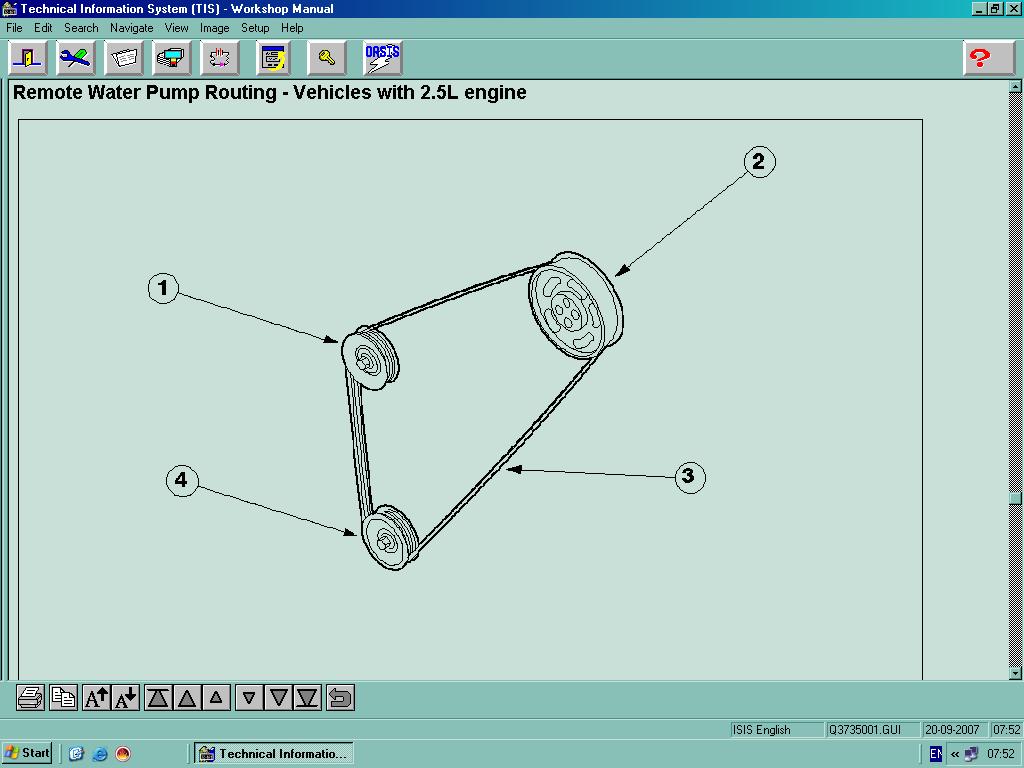Click the wrench and screwdriver tools icon
Image resolution: width=1024 pixels, height=768 pixels.
[75, 58]
